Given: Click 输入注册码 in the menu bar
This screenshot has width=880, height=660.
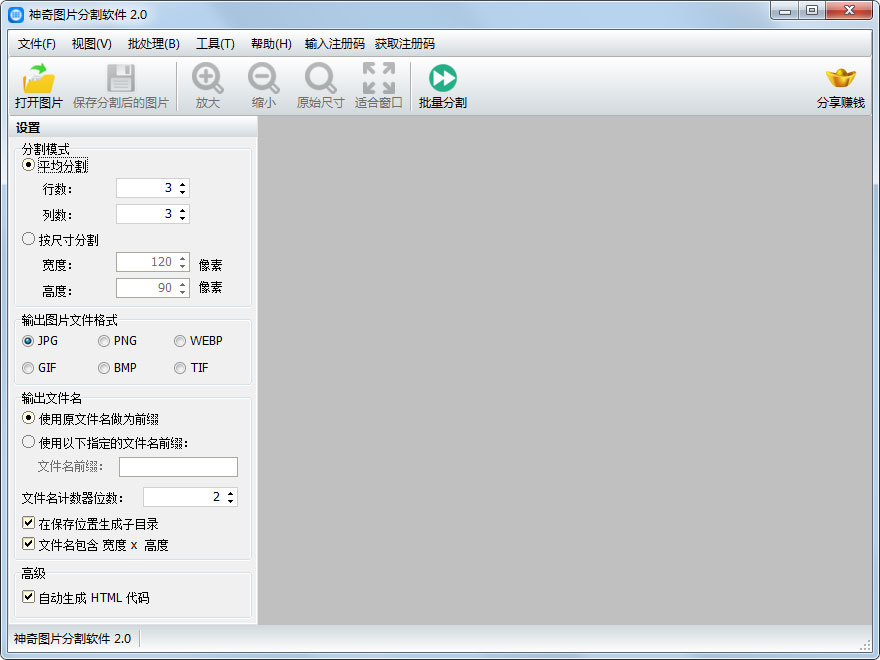Looking at the screenshot, I should (334, 44).
